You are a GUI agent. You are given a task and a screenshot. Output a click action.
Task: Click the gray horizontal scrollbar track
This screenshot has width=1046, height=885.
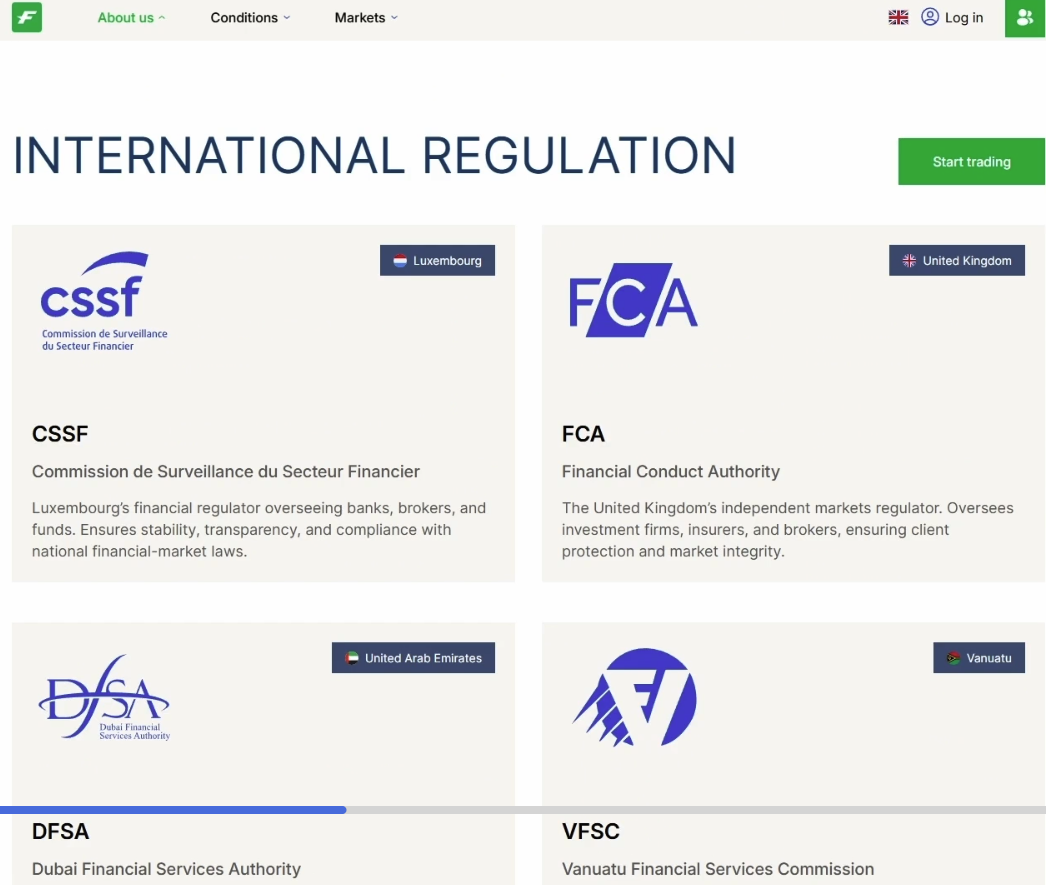pos(700,808)
